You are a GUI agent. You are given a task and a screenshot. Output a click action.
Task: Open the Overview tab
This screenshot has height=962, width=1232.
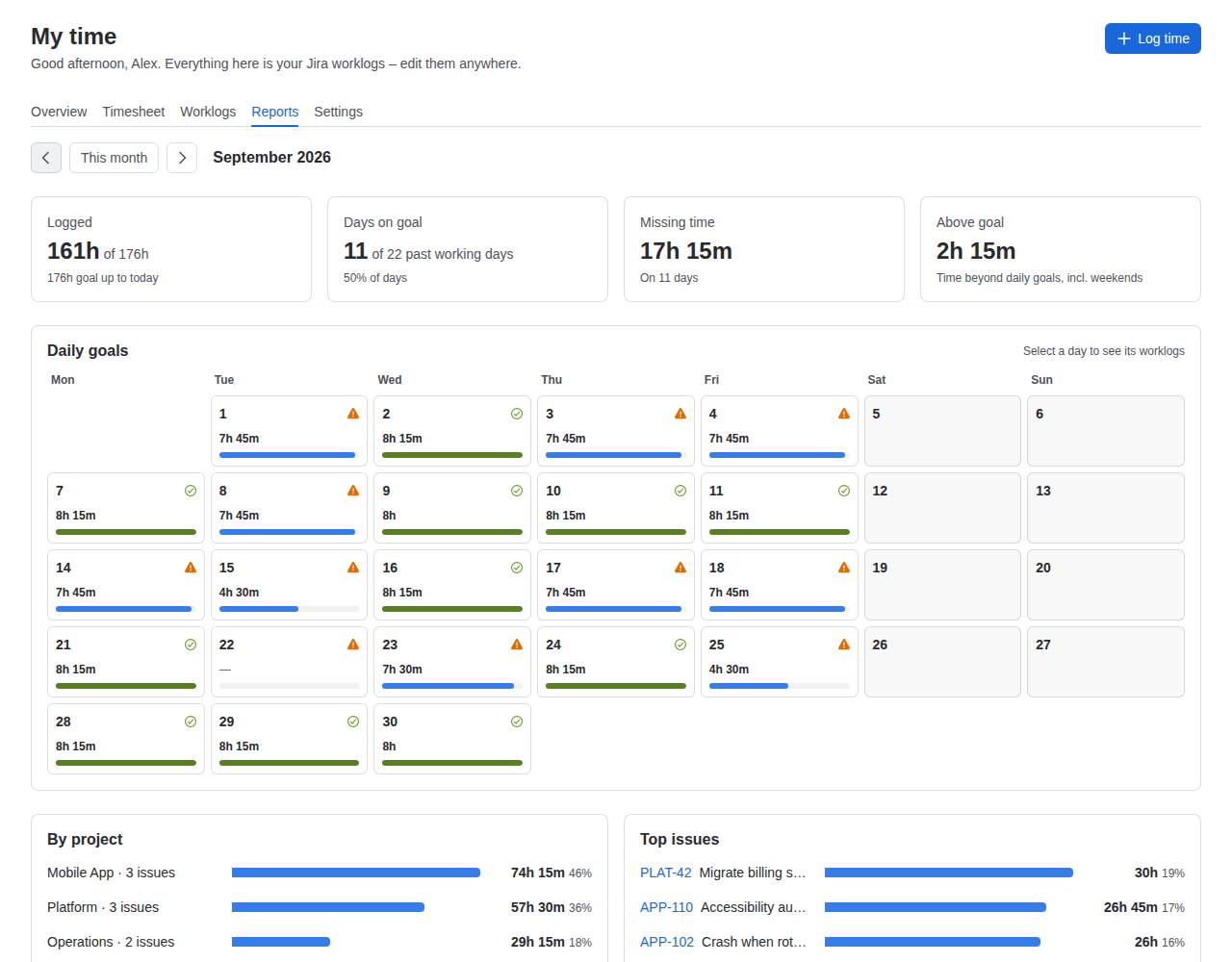[x=59, y=112]
